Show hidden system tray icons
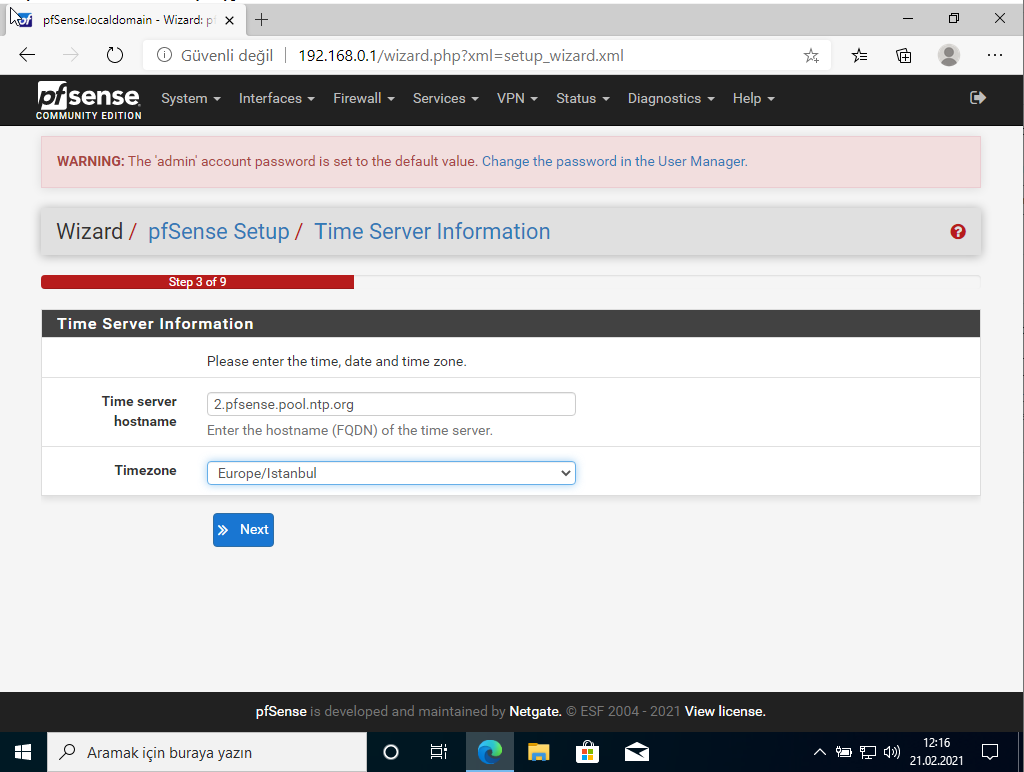The image size is (1024, 772). pos(820,752)
